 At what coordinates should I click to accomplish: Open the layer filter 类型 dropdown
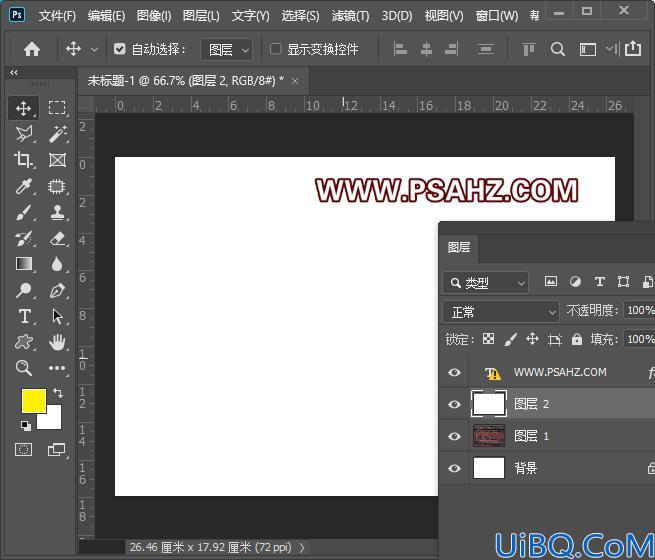coord(486,283)
